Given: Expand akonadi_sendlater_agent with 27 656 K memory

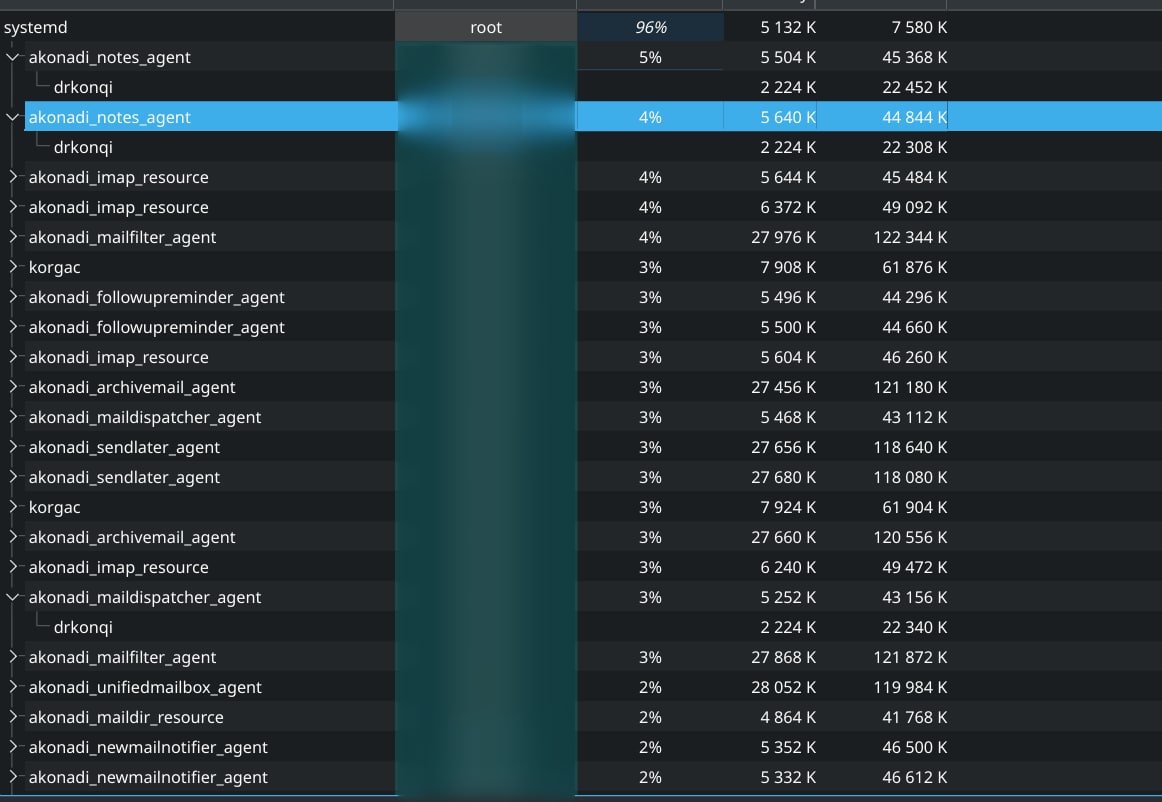Looking at the screenshot, I should point(13,447).
